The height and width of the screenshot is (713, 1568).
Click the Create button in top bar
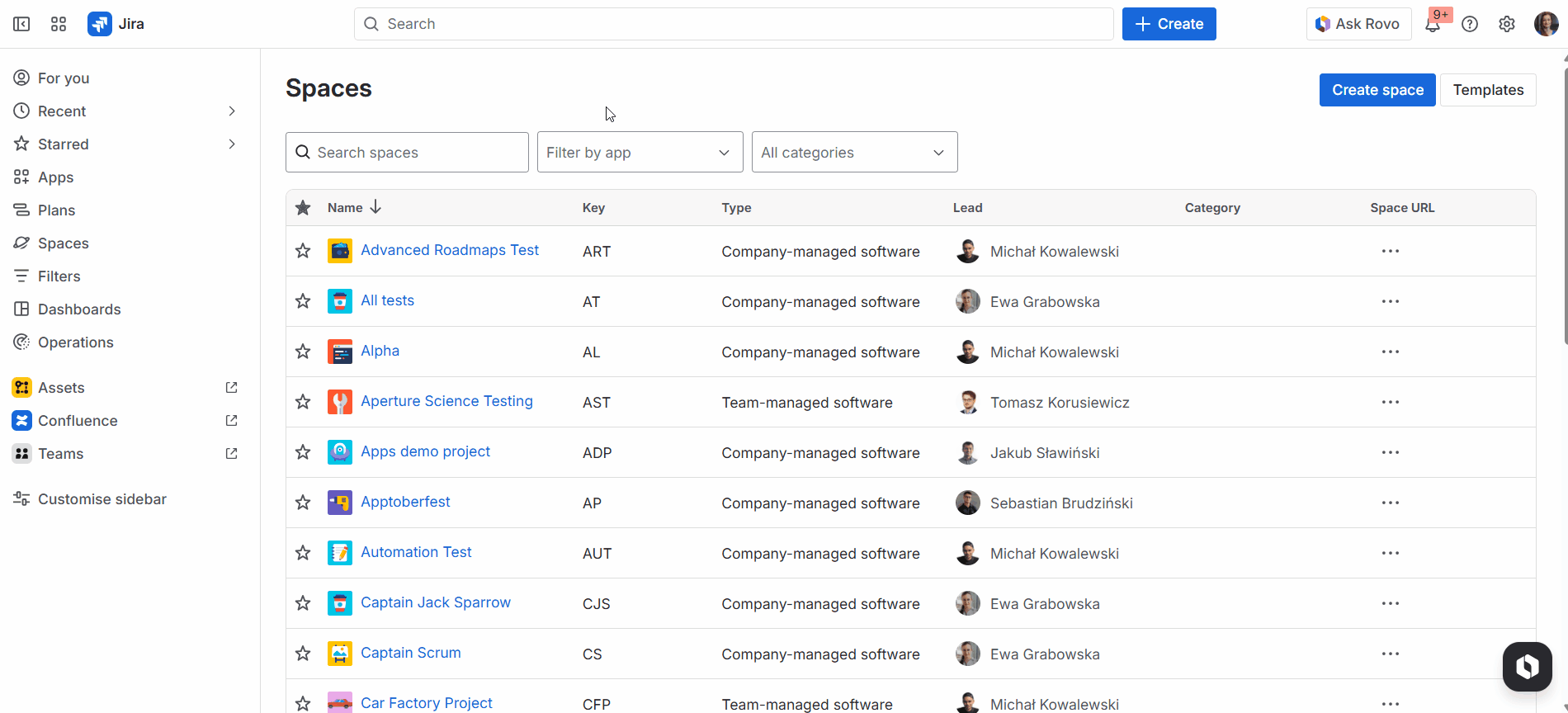pyautogui.click(x=1169, y=24)
